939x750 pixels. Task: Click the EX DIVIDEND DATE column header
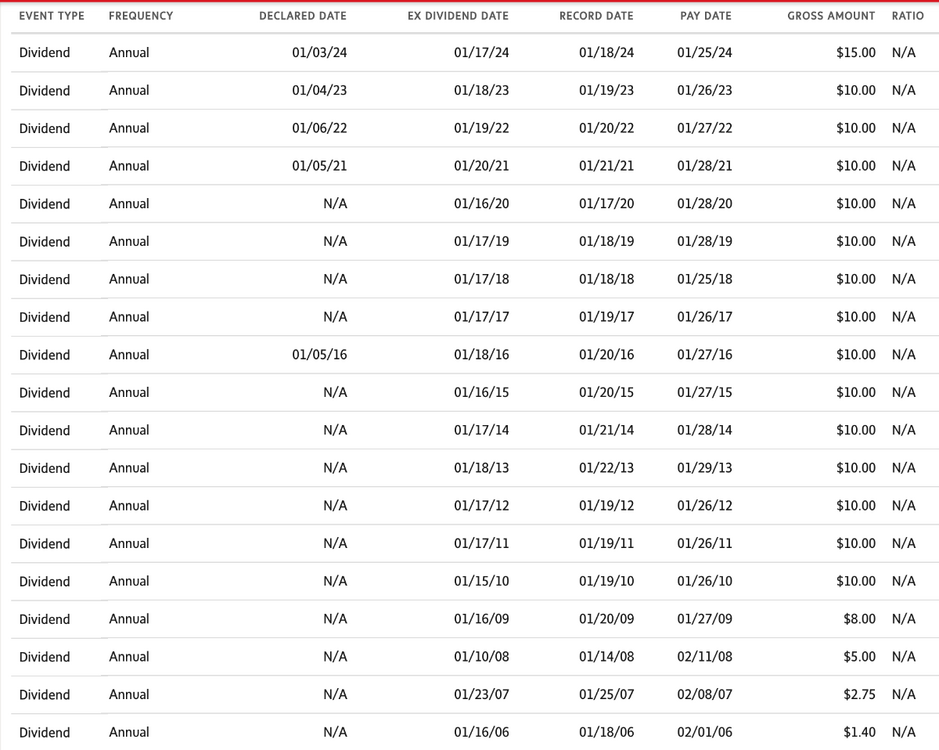(458, 16)
